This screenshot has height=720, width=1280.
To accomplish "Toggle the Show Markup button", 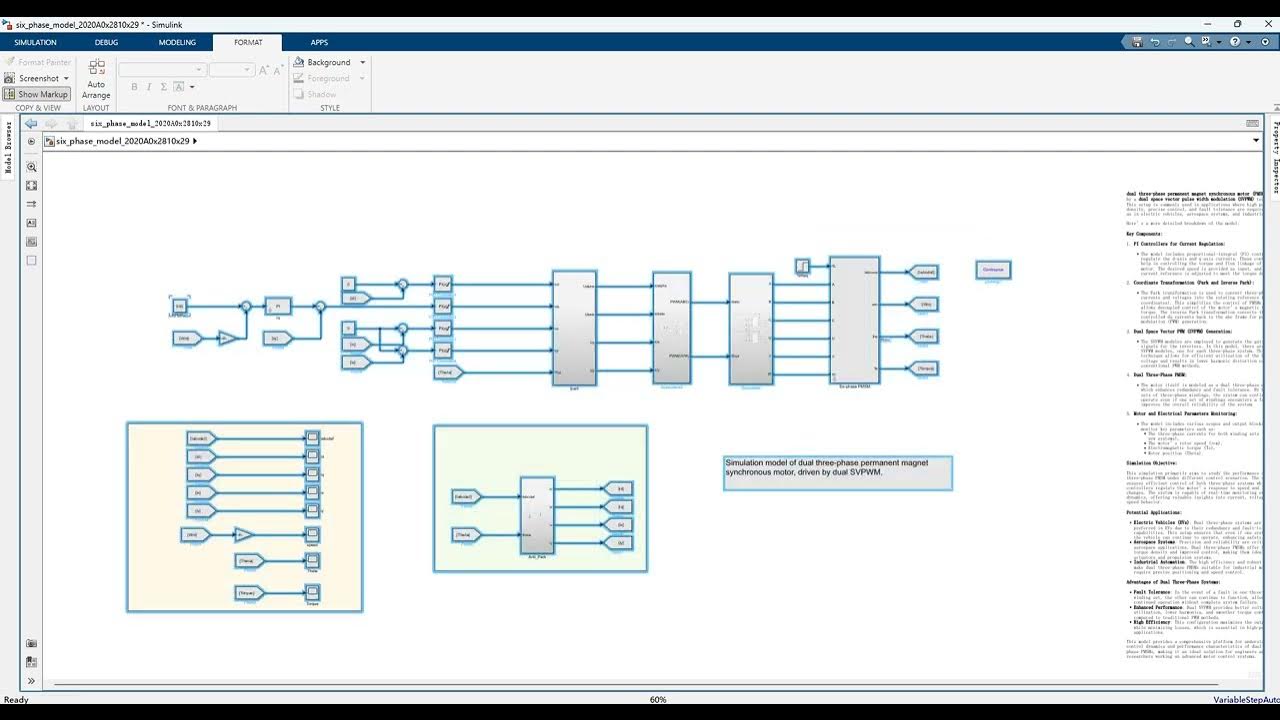I will pyautogui.click(x=36, y=94).
